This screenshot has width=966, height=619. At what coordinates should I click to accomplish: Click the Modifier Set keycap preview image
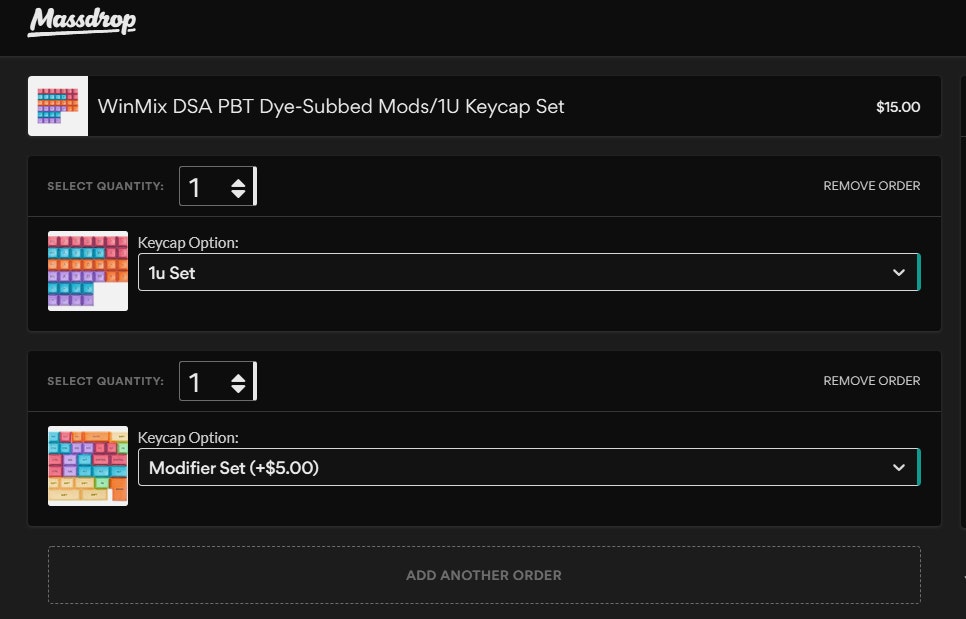click(88, 466)
